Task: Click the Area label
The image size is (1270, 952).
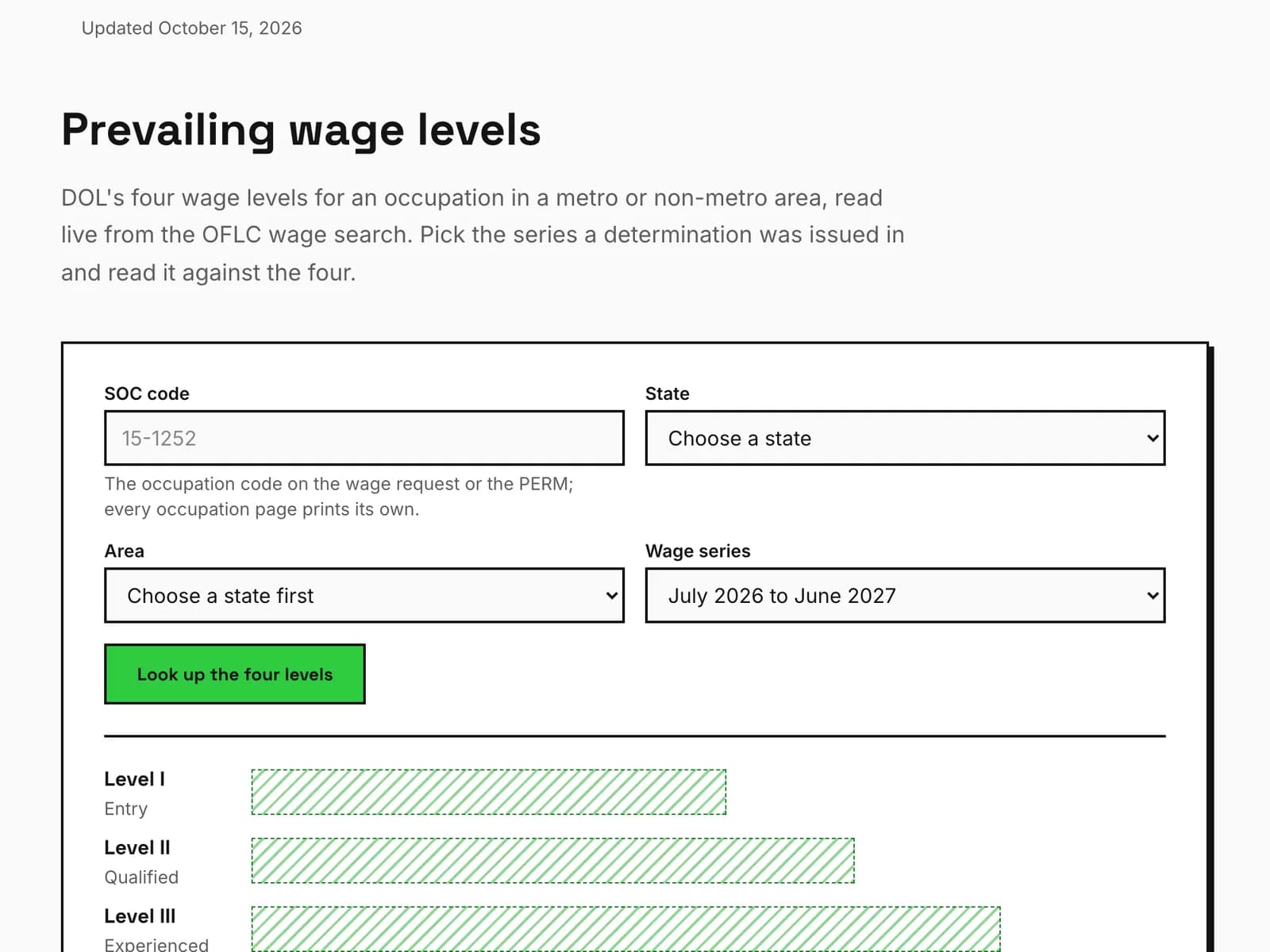Action: [x=124, y=551]
